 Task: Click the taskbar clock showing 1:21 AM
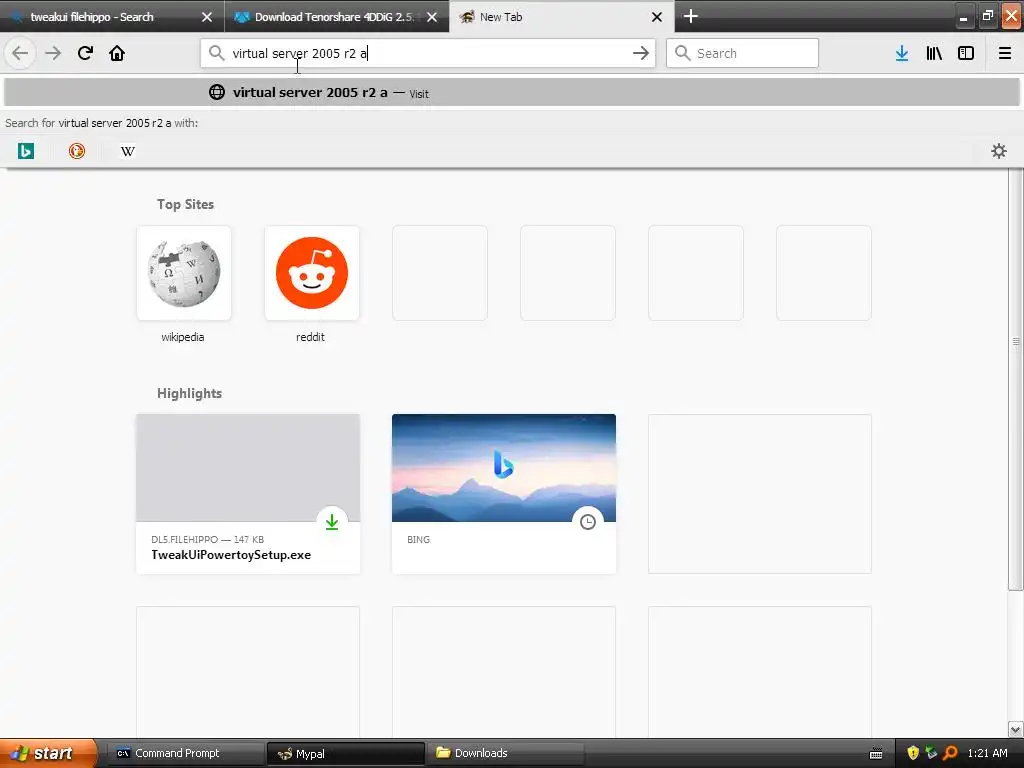tap(987, 753)
